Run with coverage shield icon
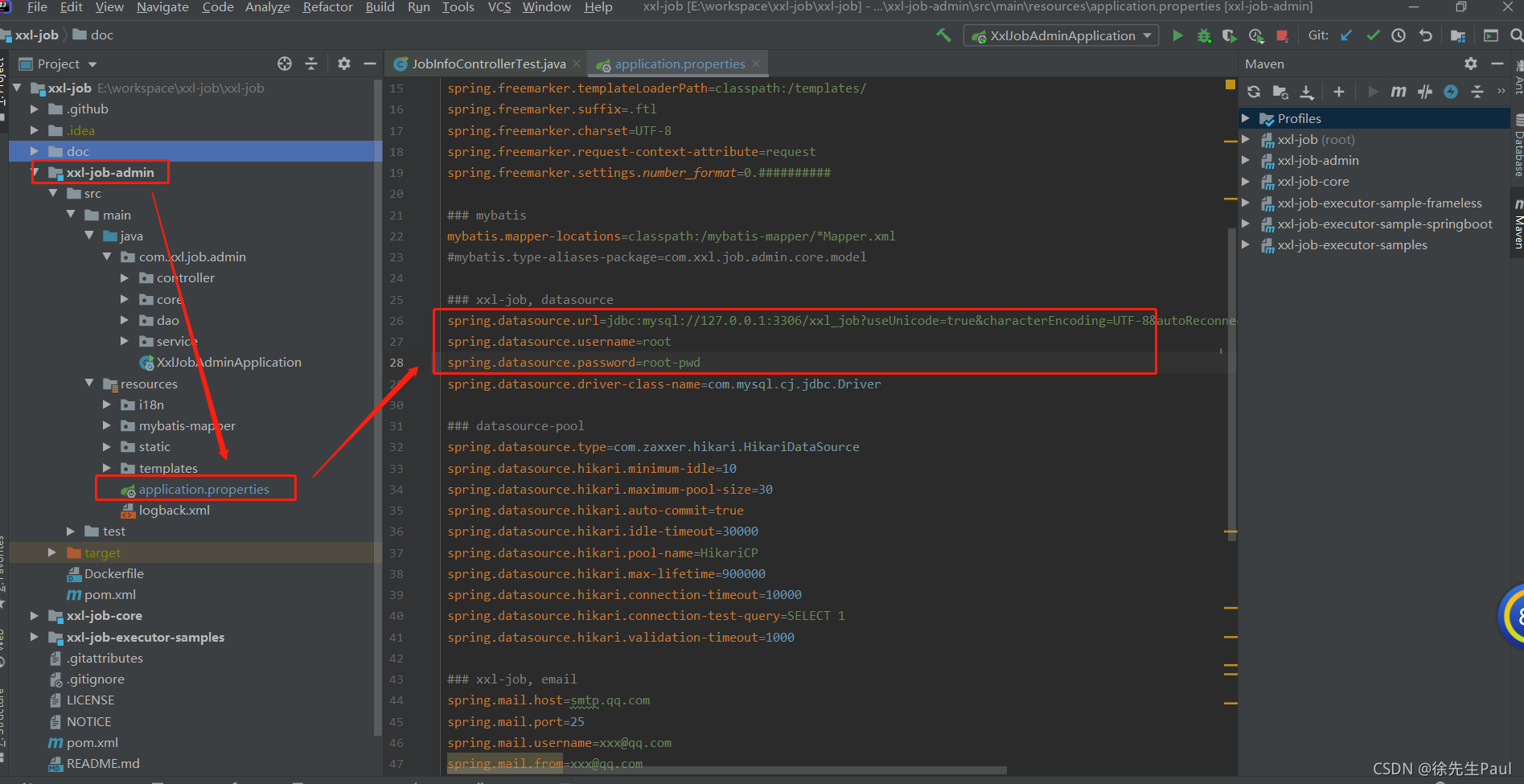Image resolution: width=1524 pixels, height=784 pixels. point(1229,35)
